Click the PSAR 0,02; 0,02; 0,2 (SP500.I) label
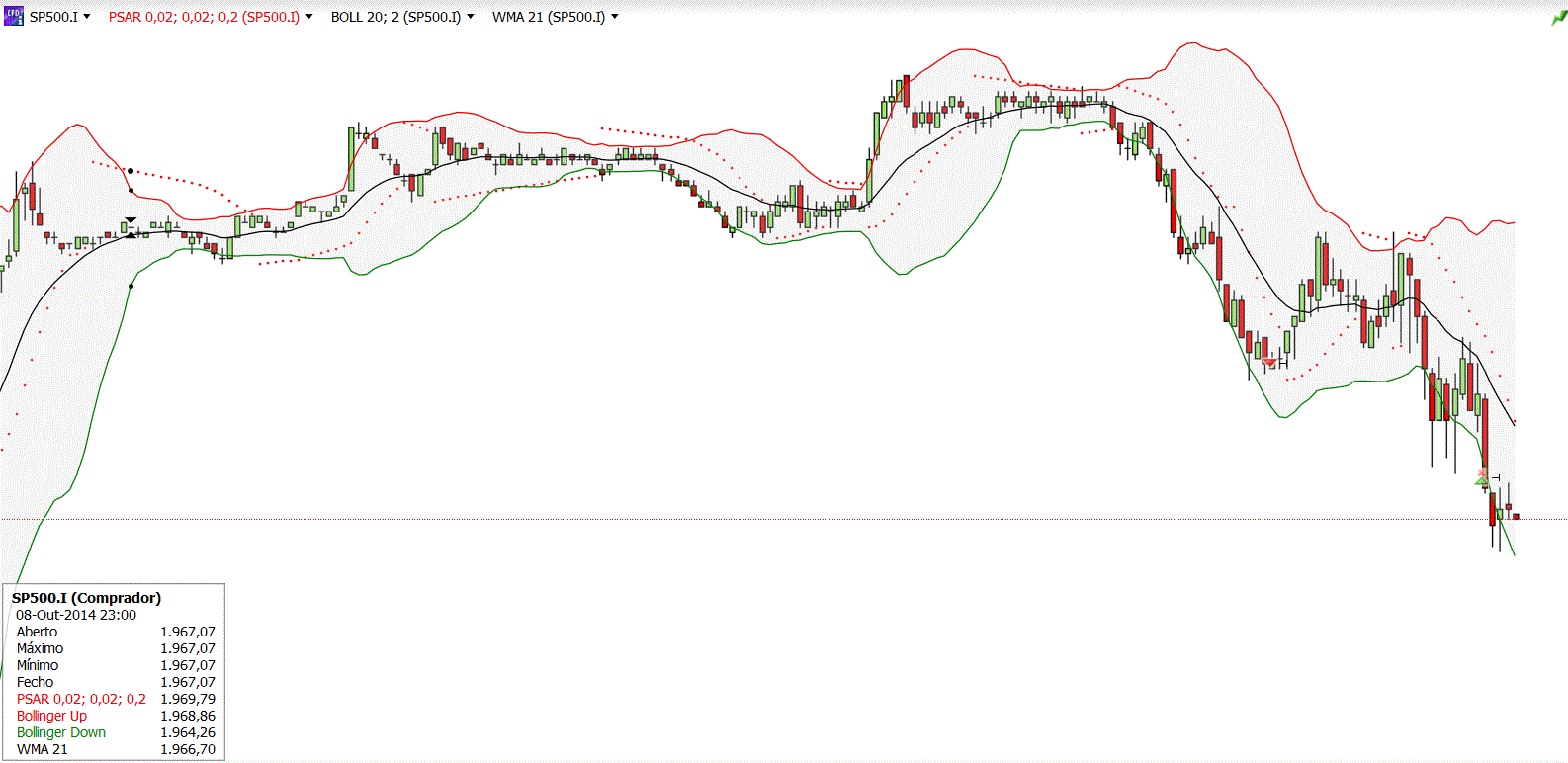 tap(204, 17)
